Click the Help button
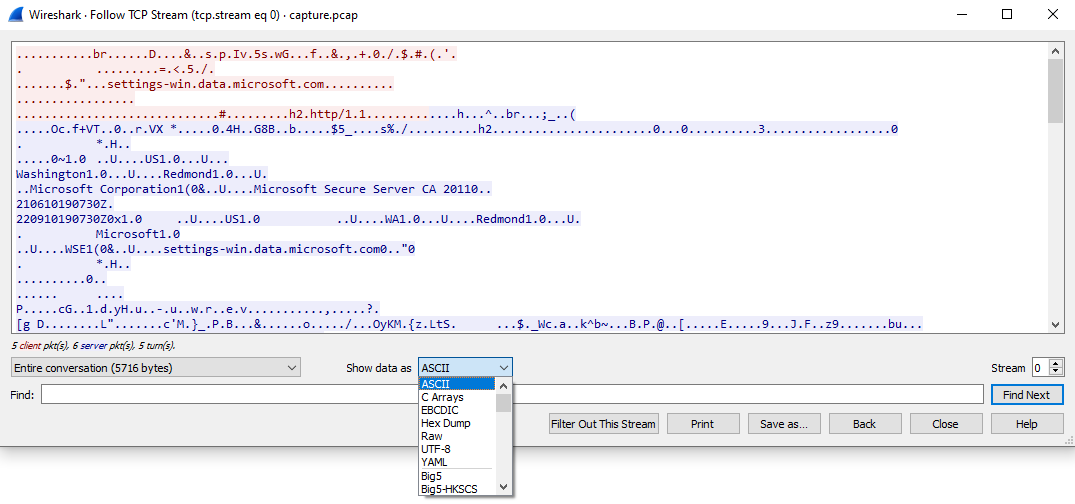 pyautogui.click(x=1026, y=424)
